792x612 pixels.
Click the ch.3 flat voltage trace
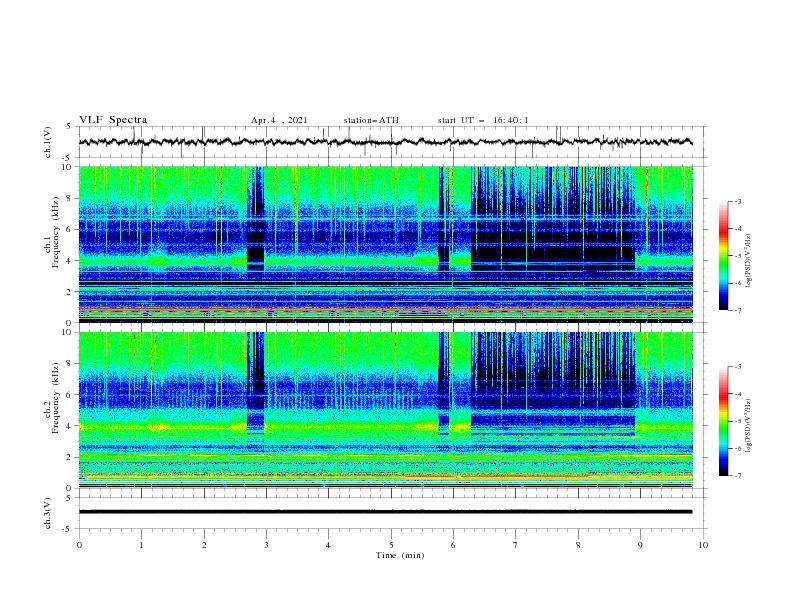point(385,512)
